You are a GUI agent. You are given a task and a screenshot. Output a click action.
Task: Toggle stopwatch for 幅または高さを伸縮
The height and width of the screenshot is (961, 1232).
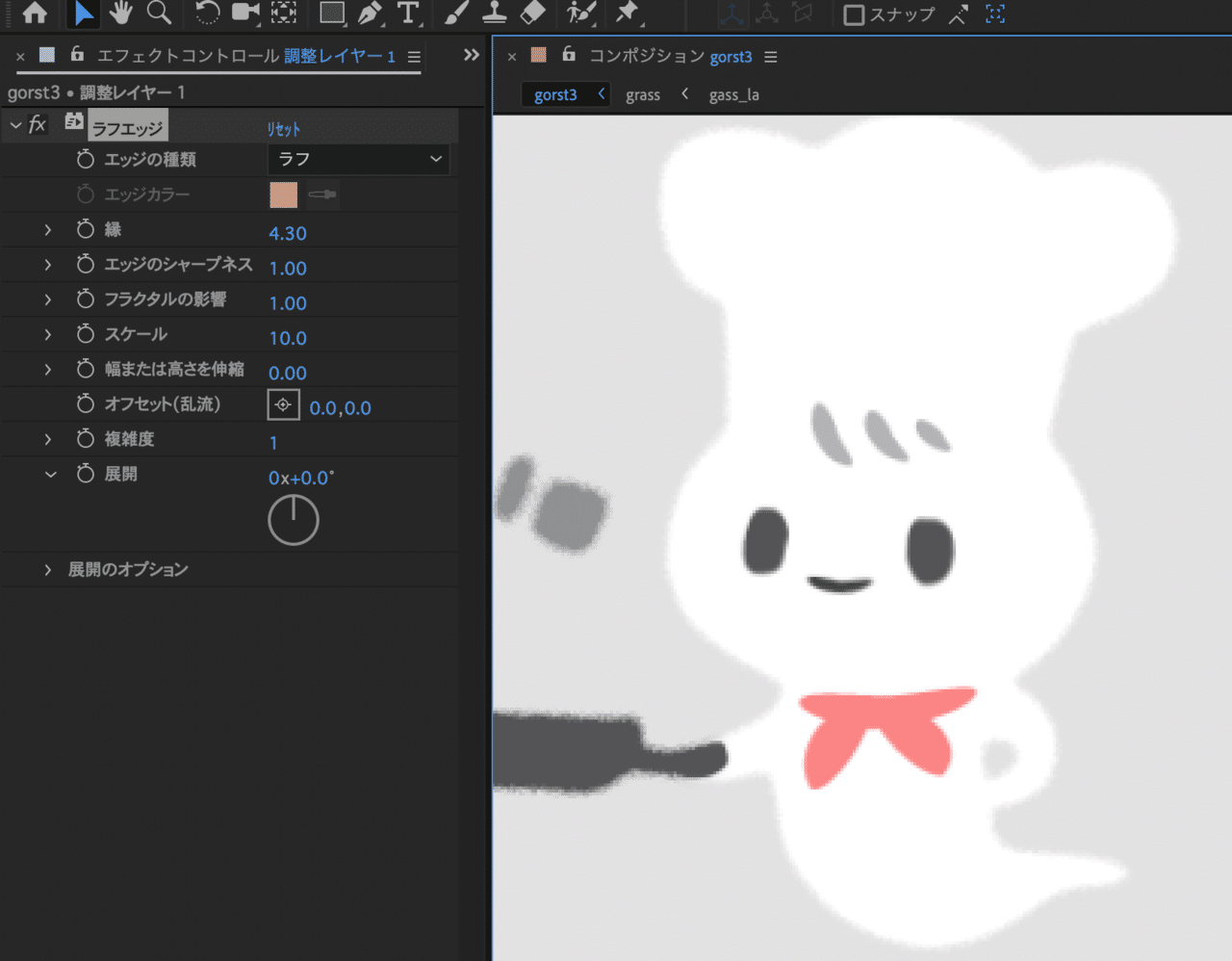86,368
